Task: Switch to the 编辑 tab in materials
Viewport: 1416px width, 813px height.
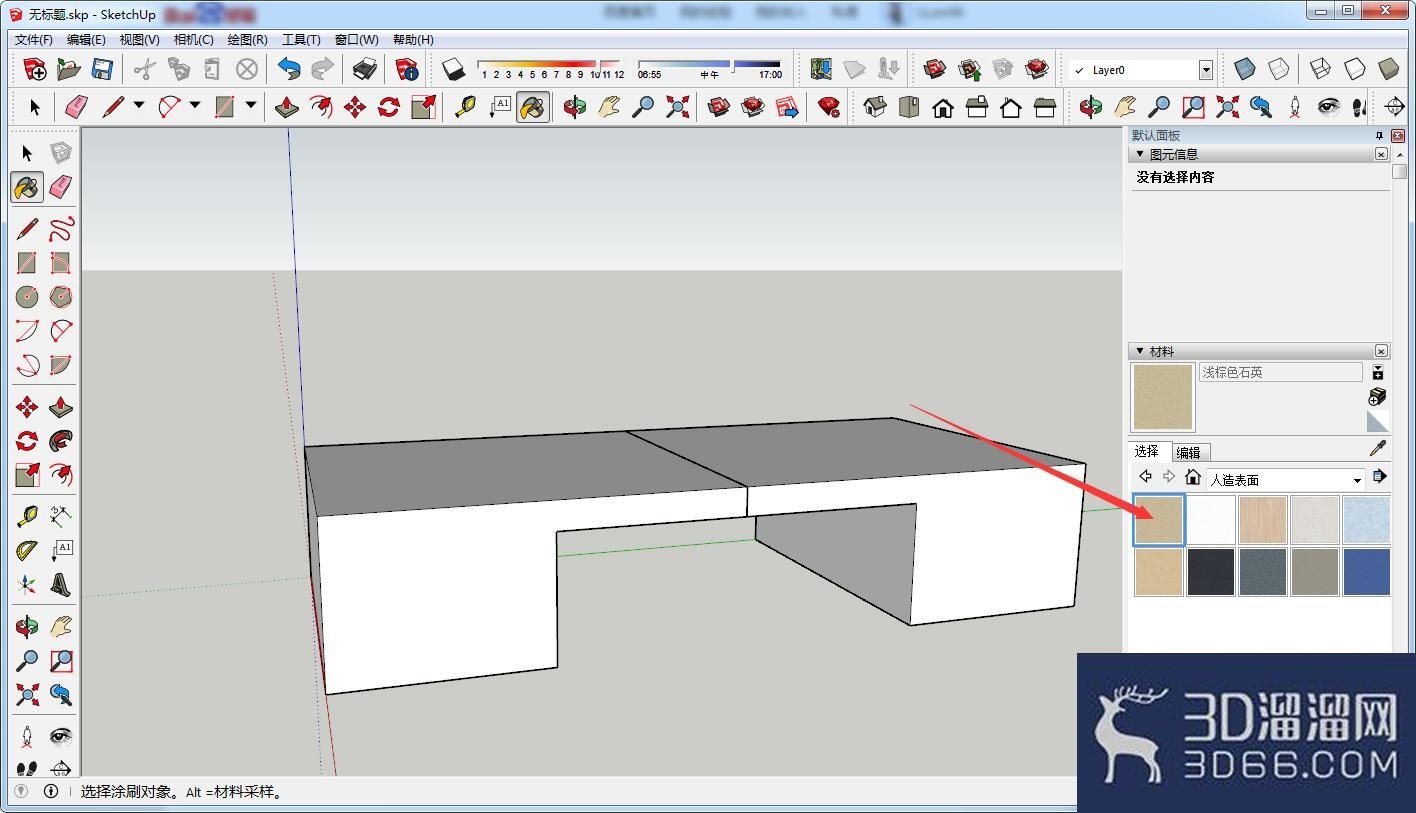Action: tap(1188, 452)
